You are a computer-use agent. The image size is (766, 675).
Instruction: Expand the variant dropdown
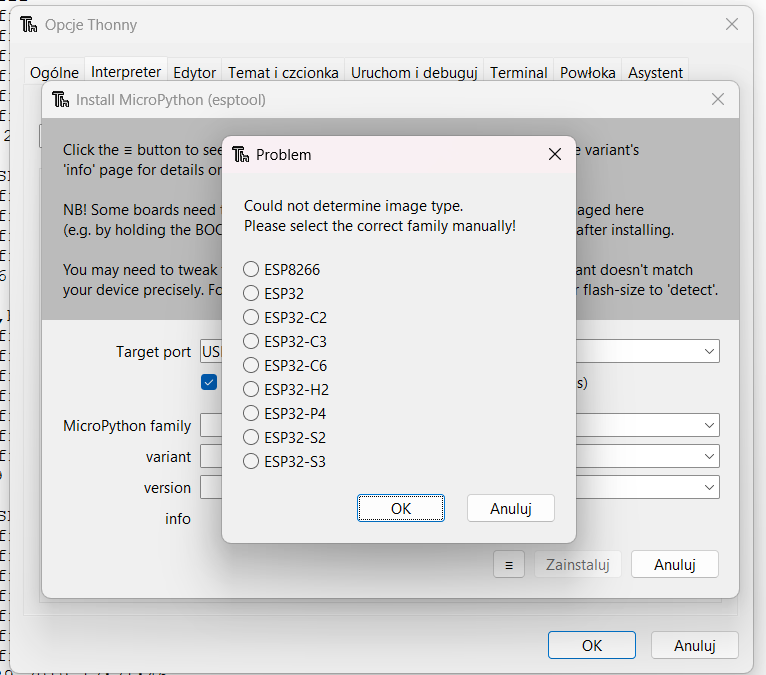tap(709, 456)
